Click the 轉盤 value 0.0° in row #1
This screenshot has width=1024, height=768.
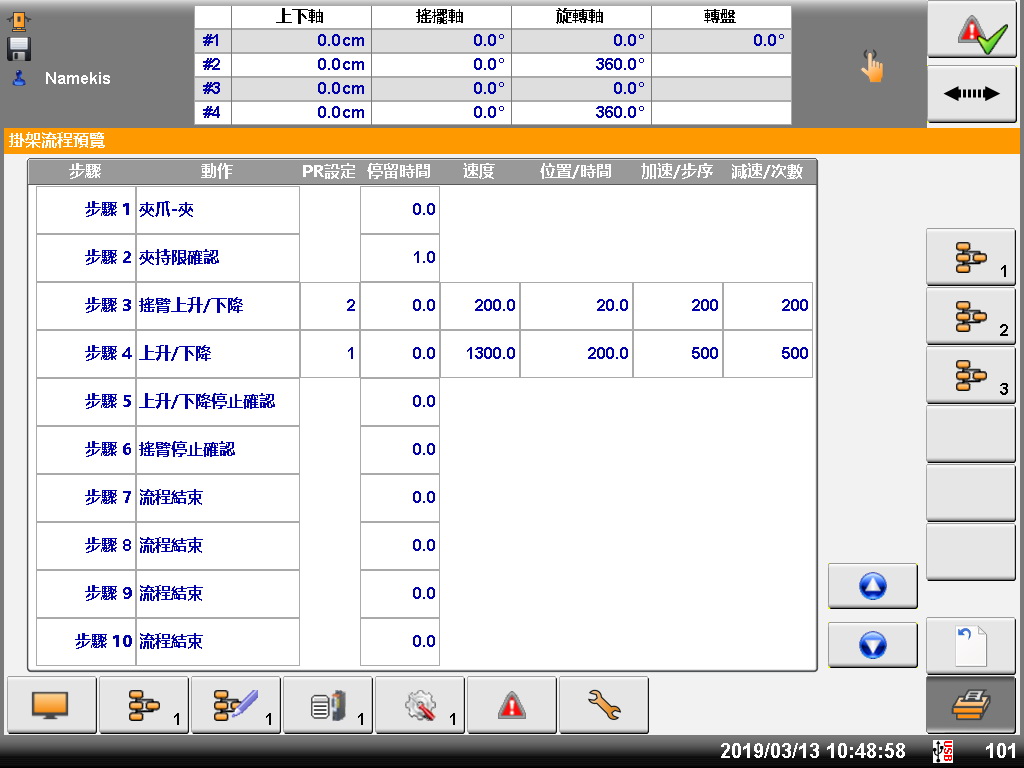(x=721, y=40)
